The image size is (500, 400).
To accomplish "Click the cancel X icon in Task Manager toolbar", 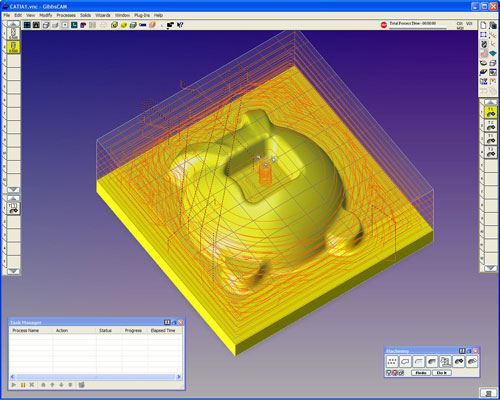I will [32, 385].
